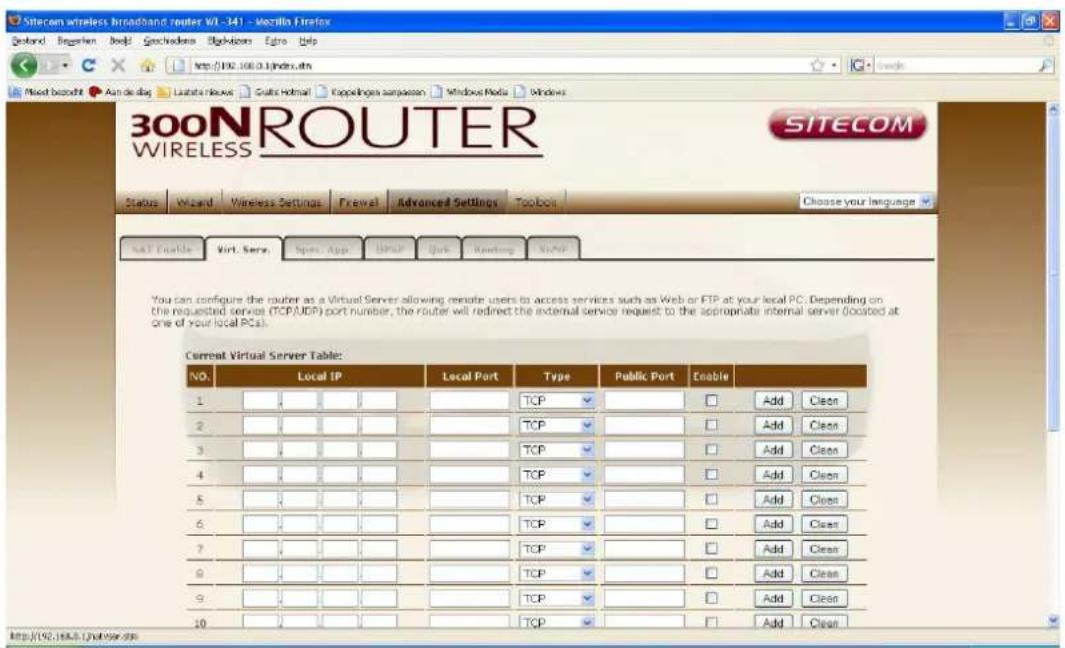The height and width of the screenshot is (648, 1065).
Task: Switch to the Firewall tab
Action: coord(359,202)
